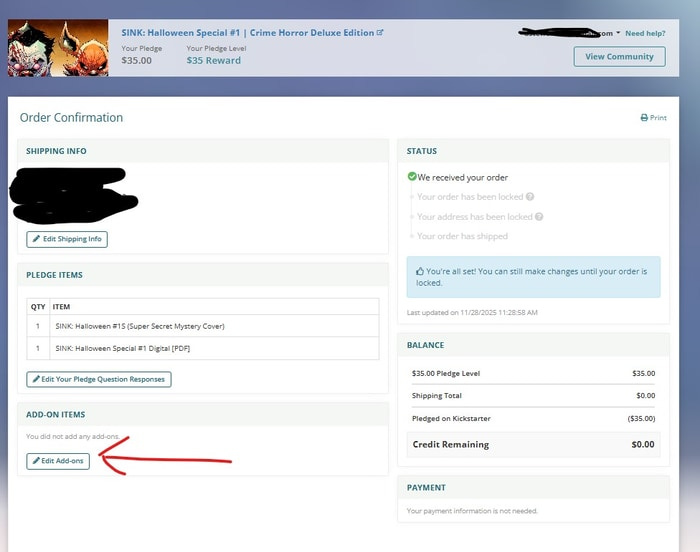The width and height of the screenshot is (700, 552).
Task: Click the ITEM column header
Action: pos(61,307)
